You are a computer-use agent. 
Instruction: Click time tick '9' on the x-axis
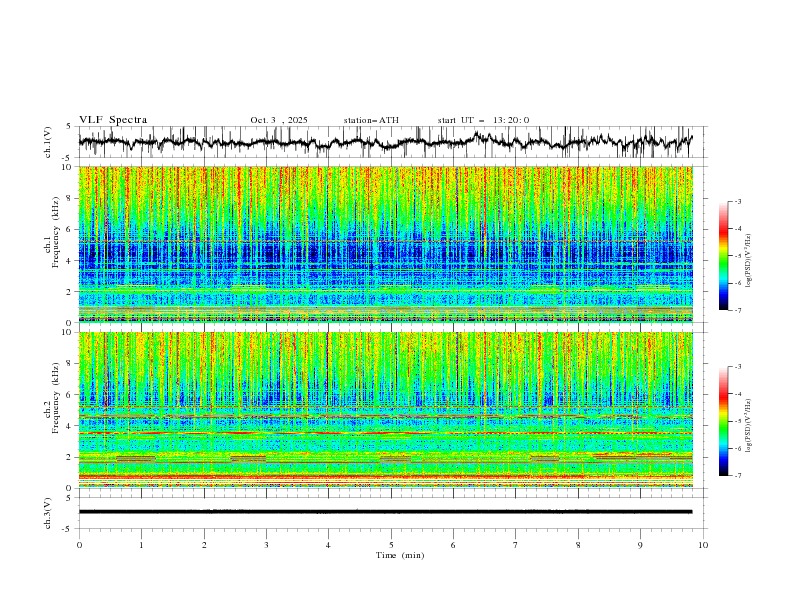(640, 545)
